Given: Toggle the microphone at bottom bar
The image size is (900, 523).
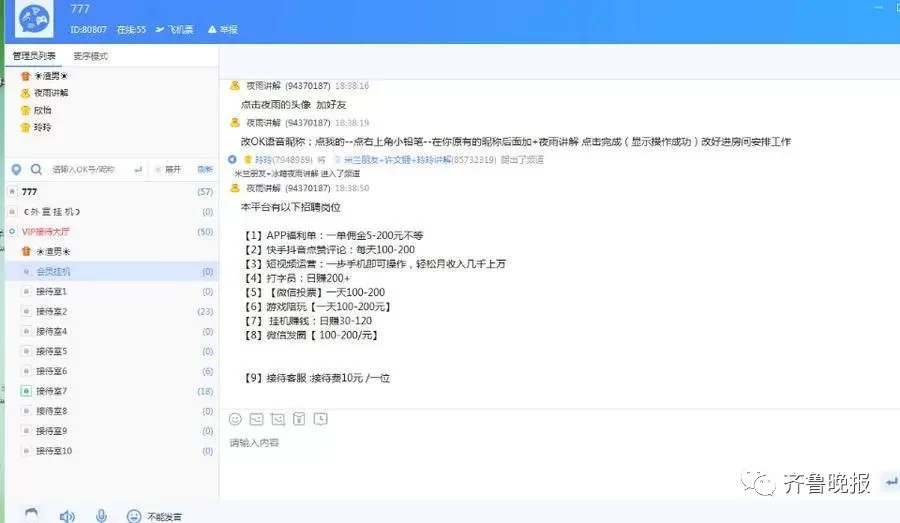Looking at the screenshot, I should (x=101, y=516).
